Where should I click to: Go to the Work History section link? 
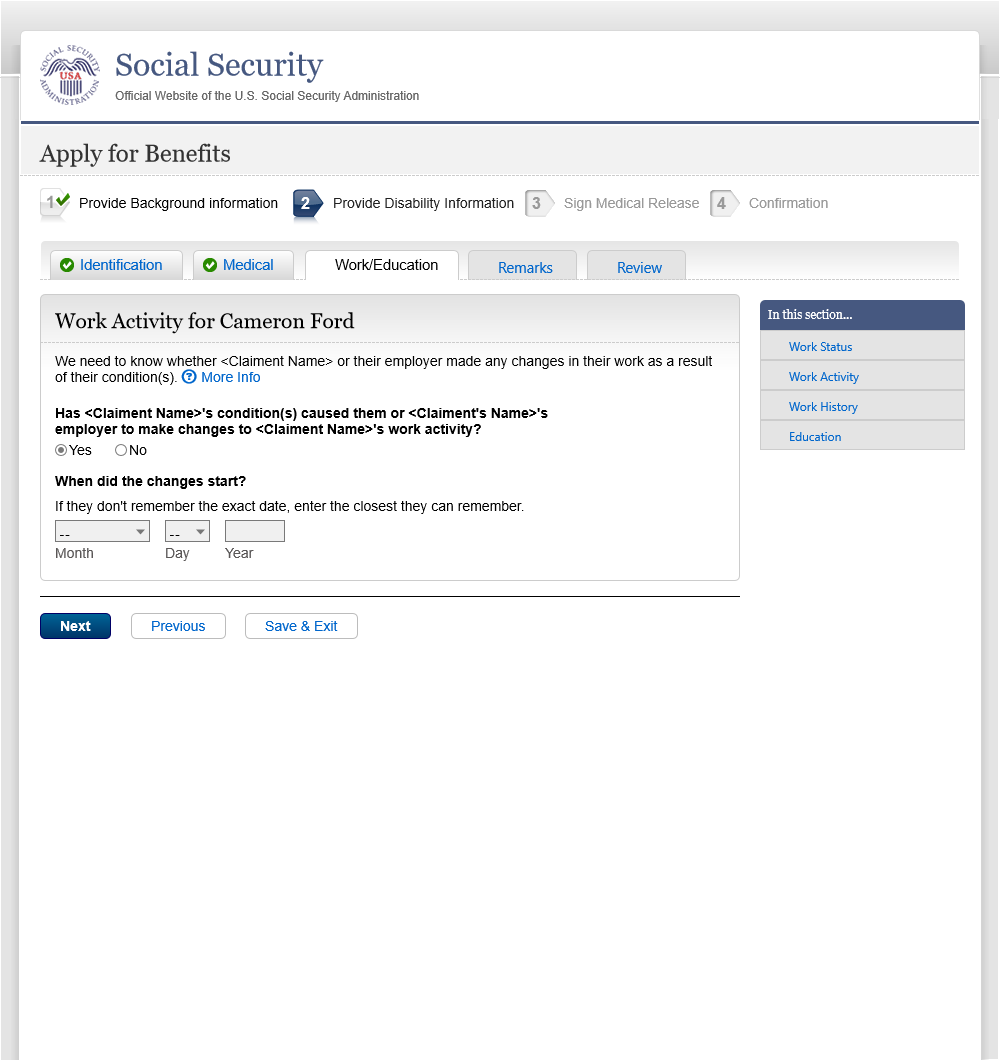(x=823, y=407)
